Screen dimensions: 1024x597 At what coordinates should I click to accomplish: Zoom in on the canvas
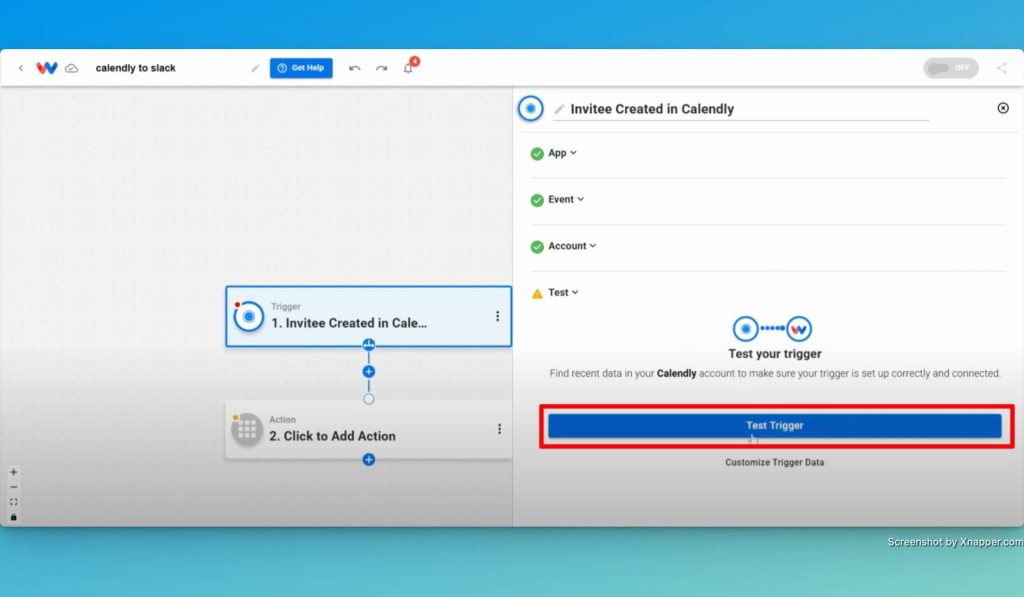point(14,472)
